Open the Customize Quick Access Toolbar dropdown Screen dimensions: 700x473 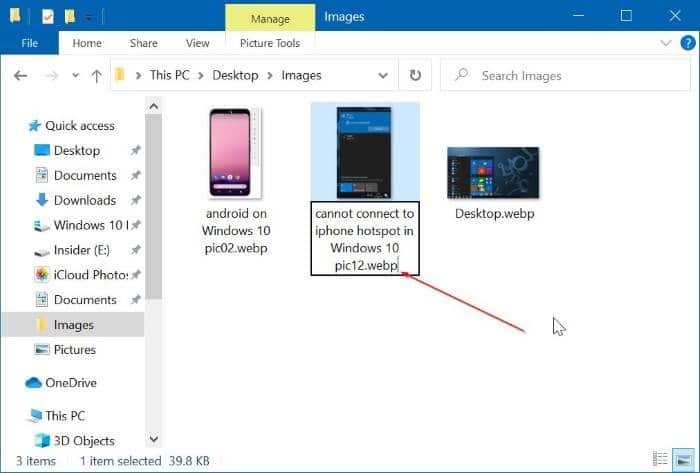click(89, 18)
